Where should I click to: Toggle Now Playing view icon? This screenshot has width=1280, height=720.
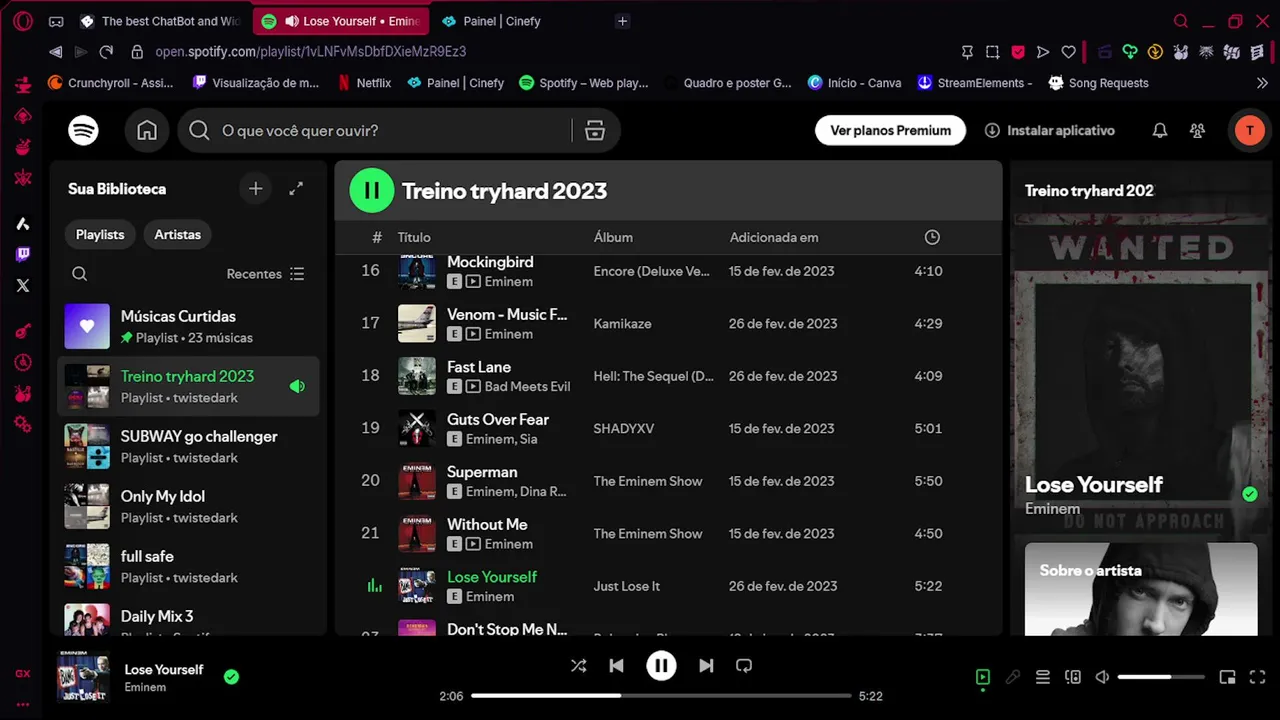pos(983,677)
